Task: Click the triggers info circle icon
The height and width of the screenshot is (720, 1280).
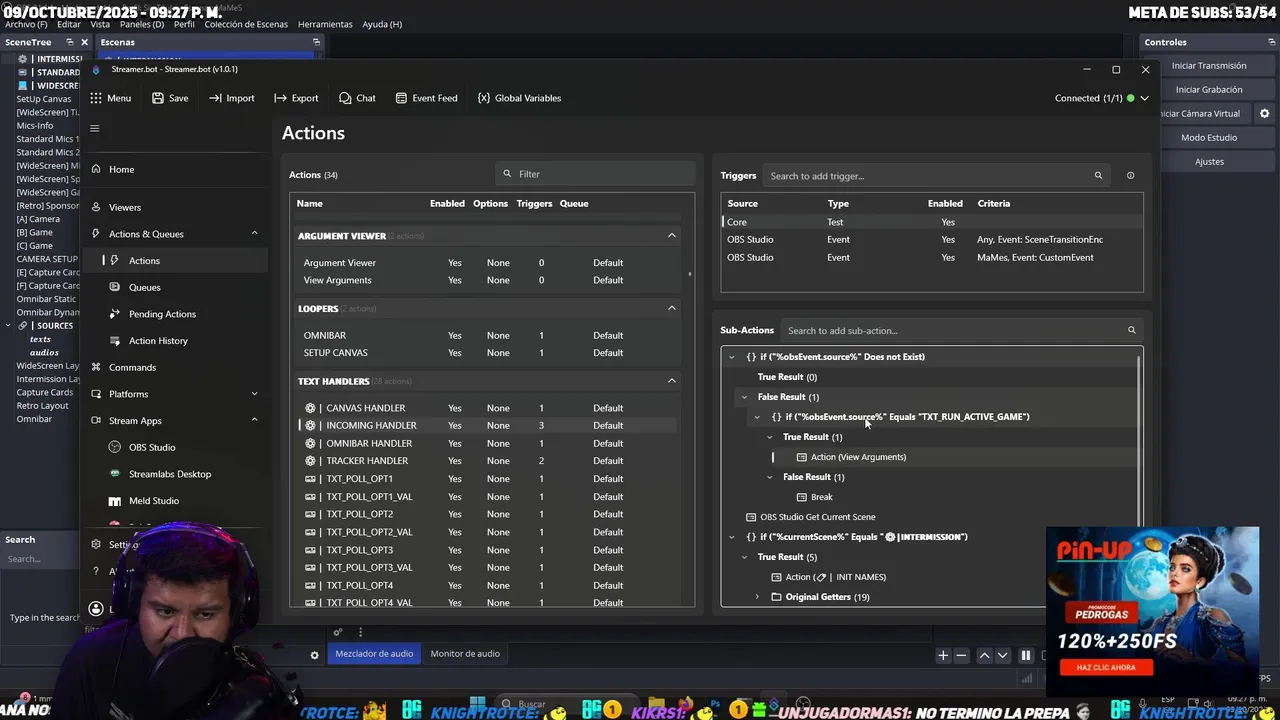Action: 1131,176
